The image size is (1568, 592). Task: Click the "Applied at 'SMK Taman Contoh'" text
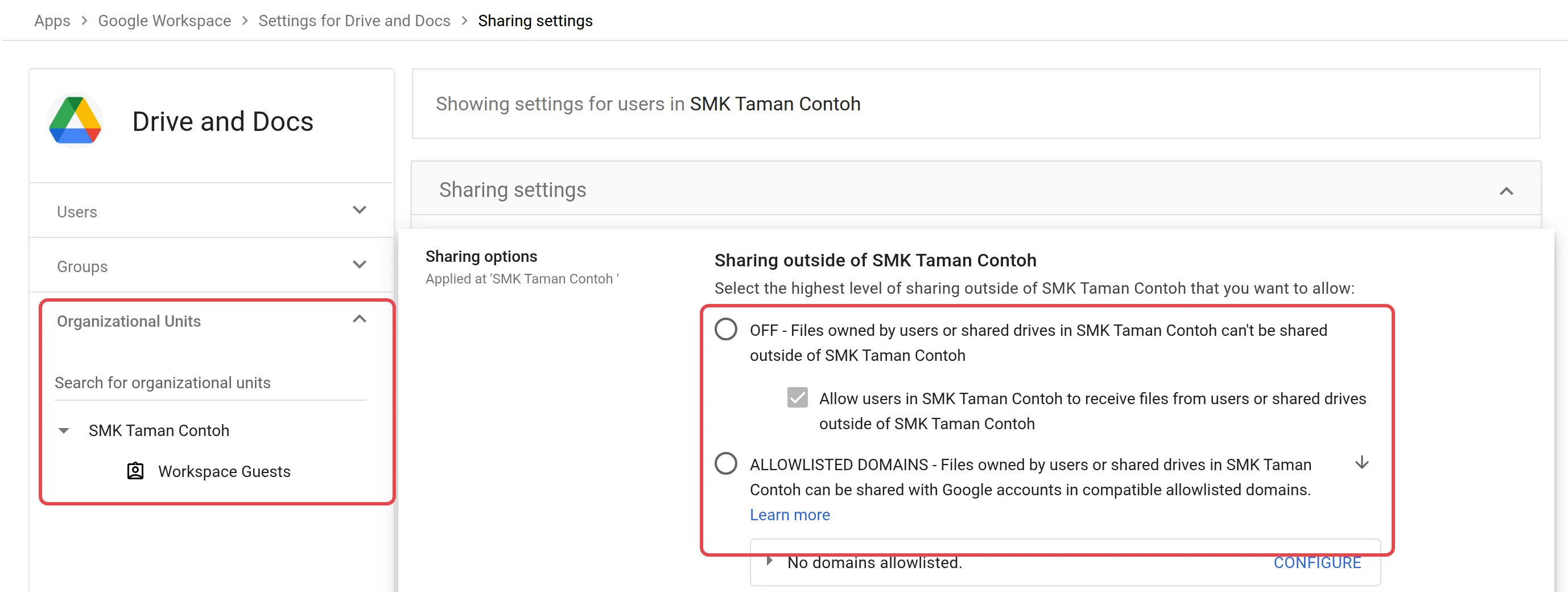(522, 279)
